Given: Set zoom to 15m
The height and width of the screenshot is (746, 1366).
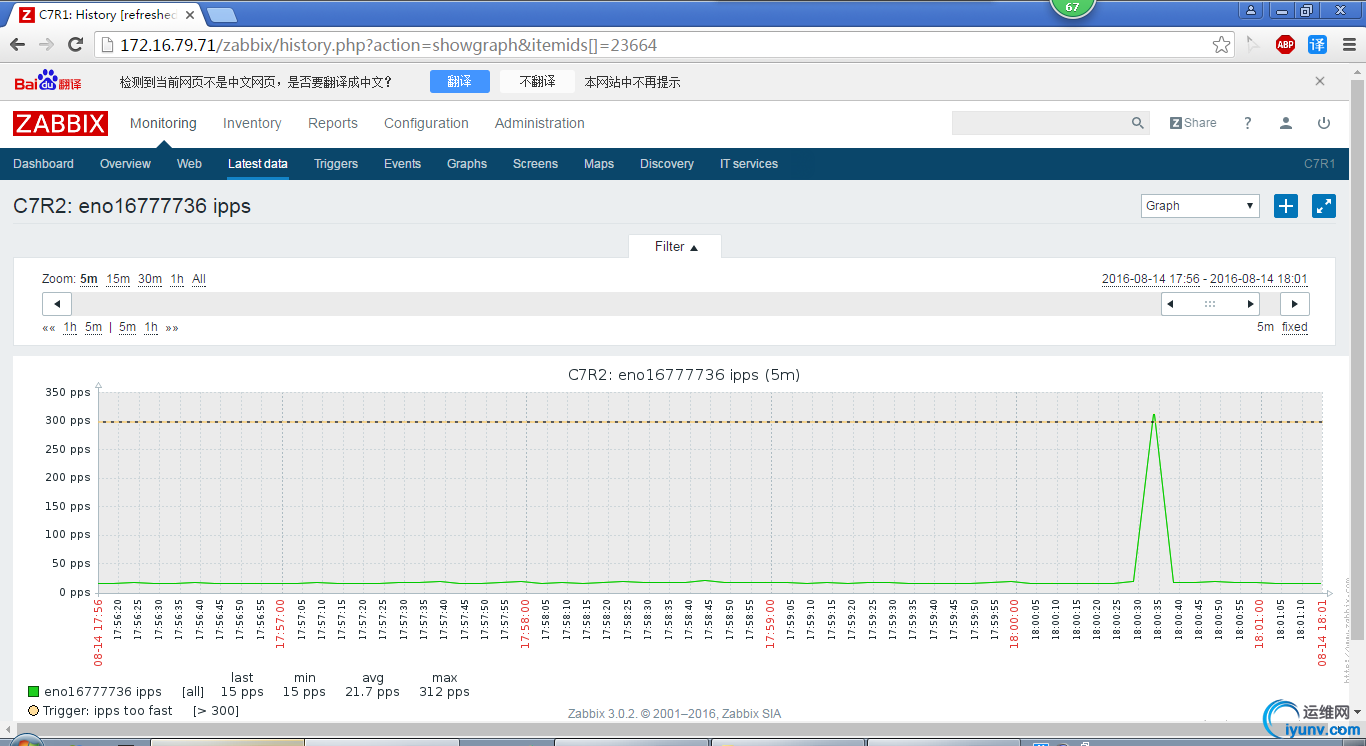Looking at the screenshot, I should (118, 279).
